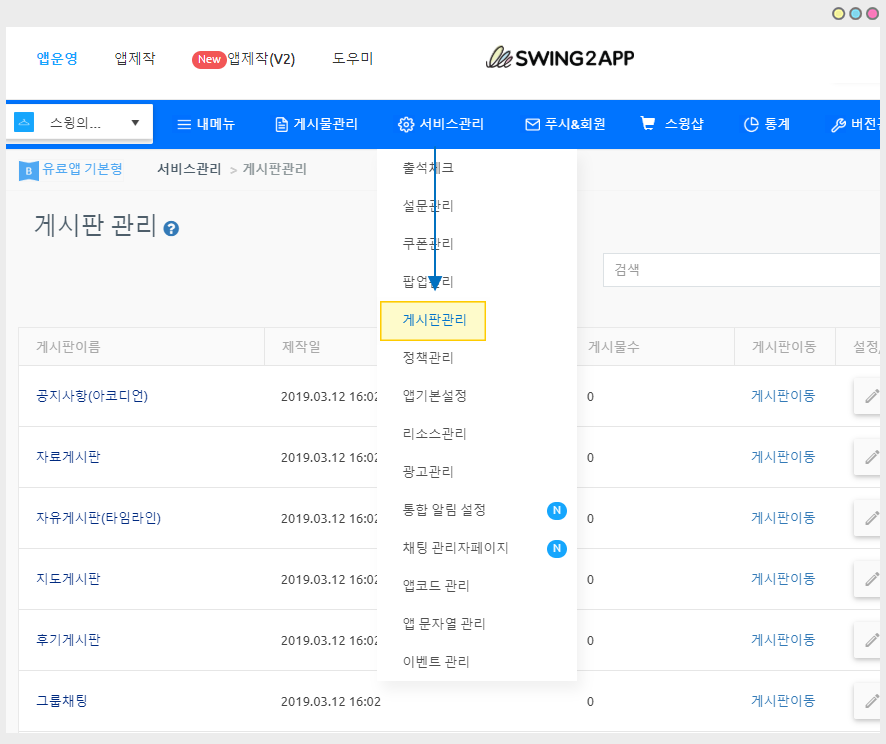Click the blue B badge icon for 유료앱 기본형
The width and height of the screenshot is (886, 744).
28,170
